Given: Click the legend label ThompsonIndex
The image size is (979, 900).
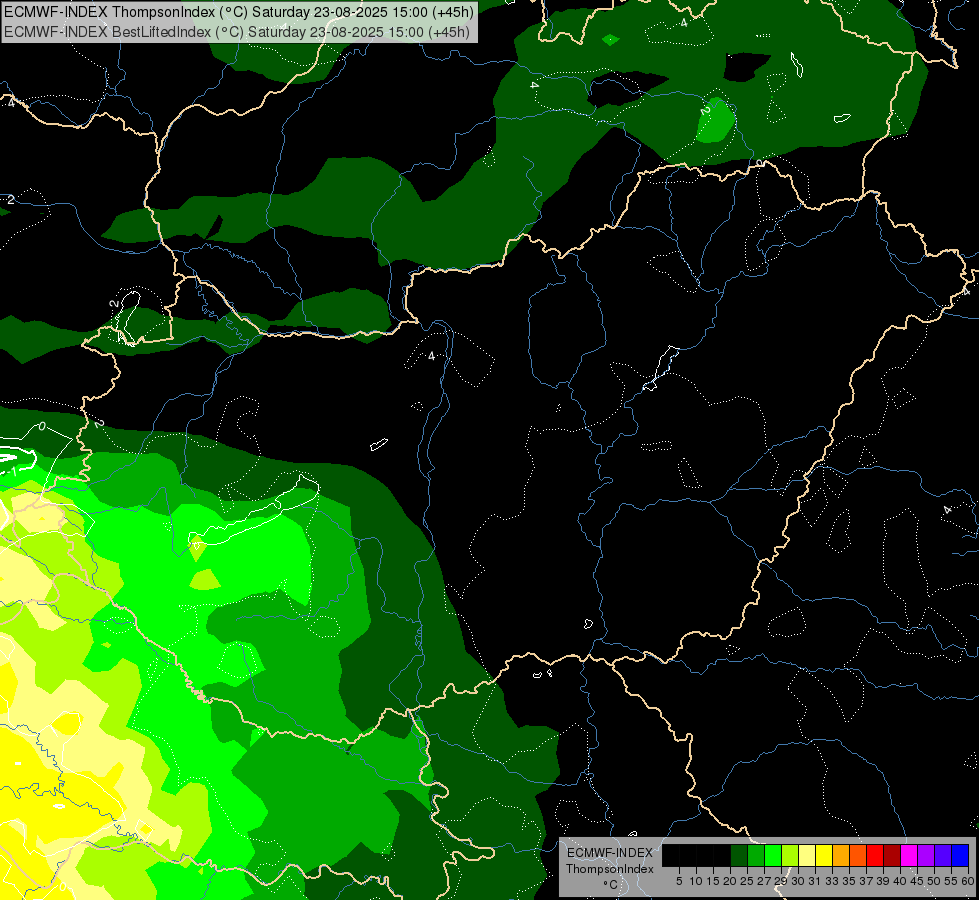Looking at the screenshot, I should point(610,869).
